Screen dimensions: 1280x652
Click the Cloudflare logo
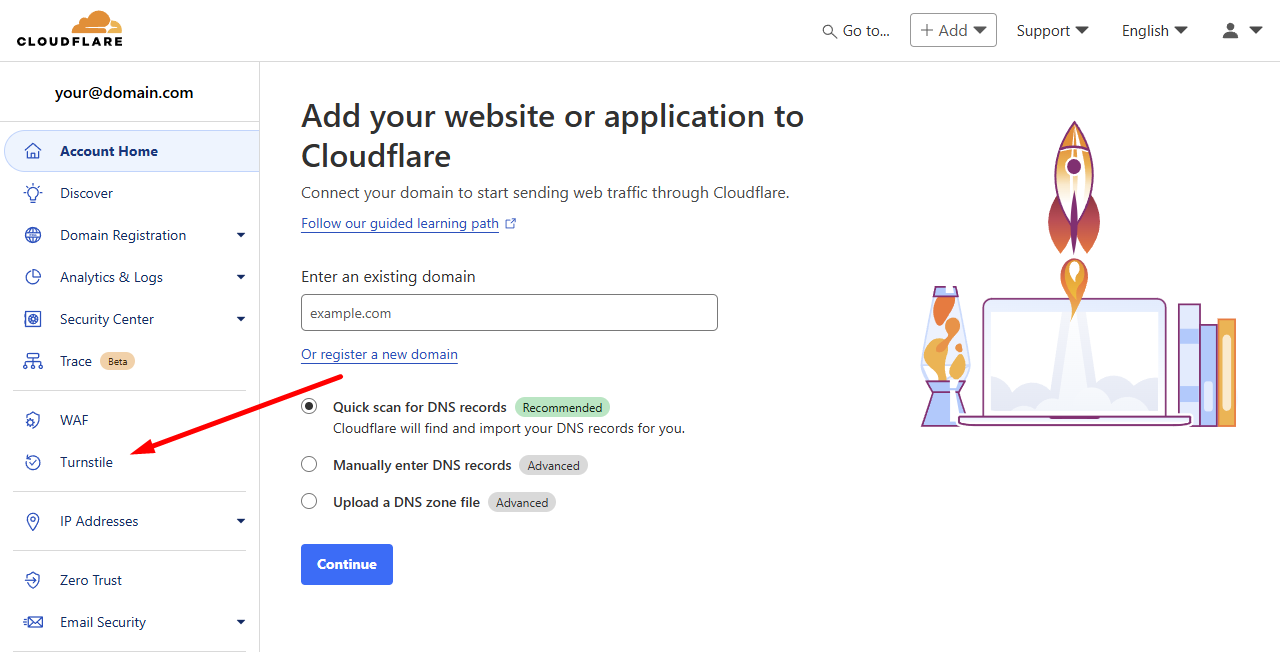coord(70,29)
